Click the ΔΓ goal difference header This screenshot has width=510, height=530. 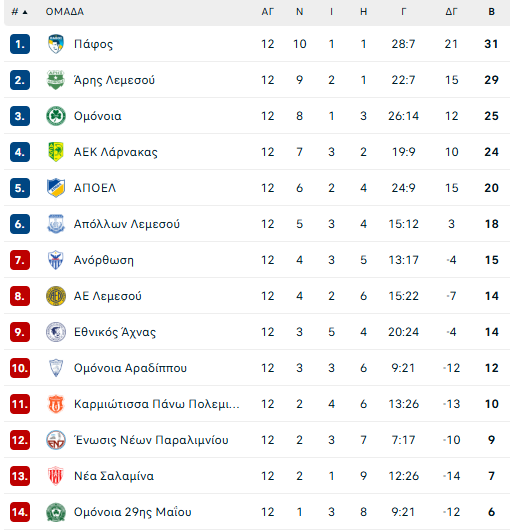coord(451,12)
